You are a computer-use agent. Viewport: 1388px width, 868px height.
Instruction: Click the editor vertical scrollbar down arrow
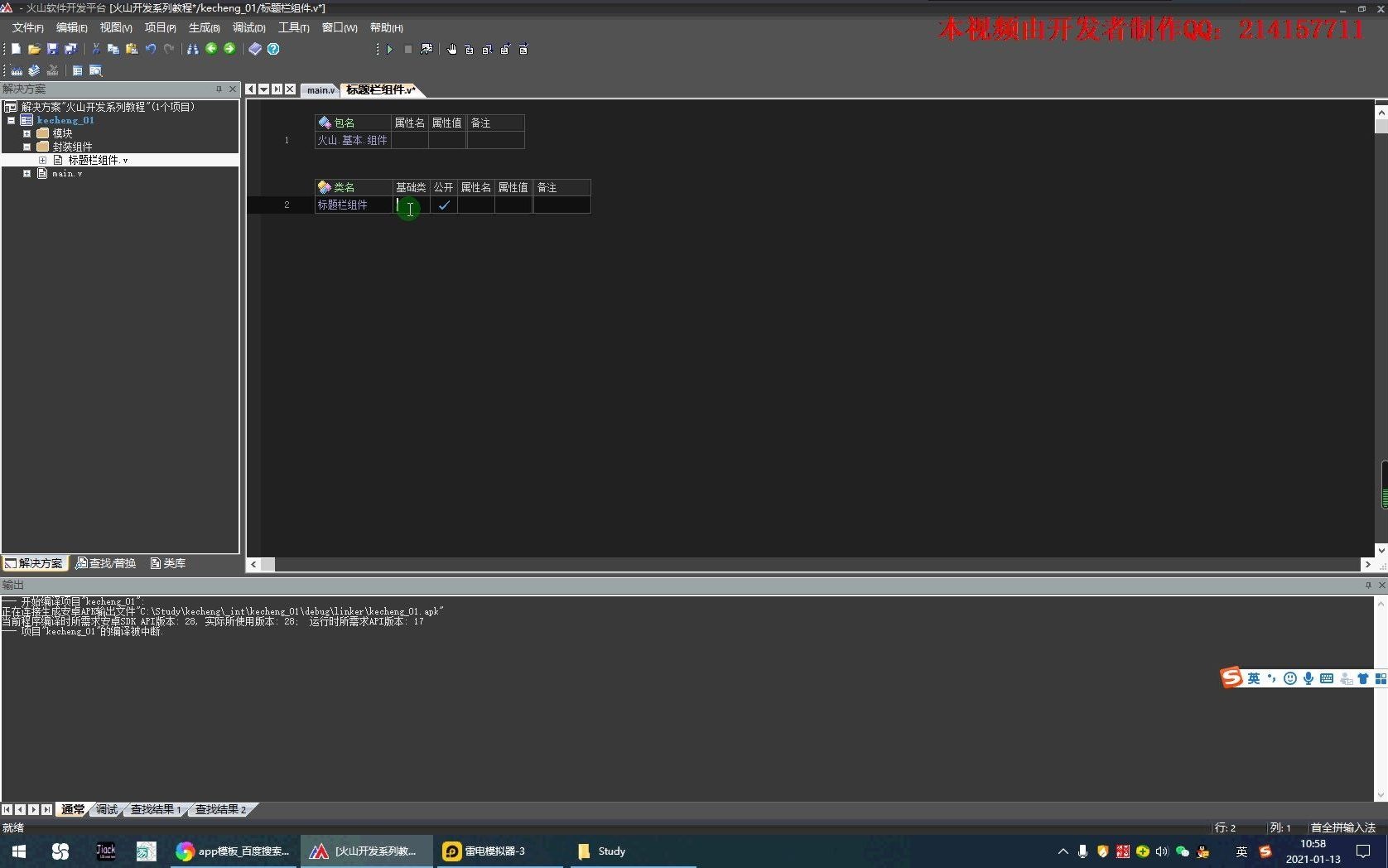1381,550
